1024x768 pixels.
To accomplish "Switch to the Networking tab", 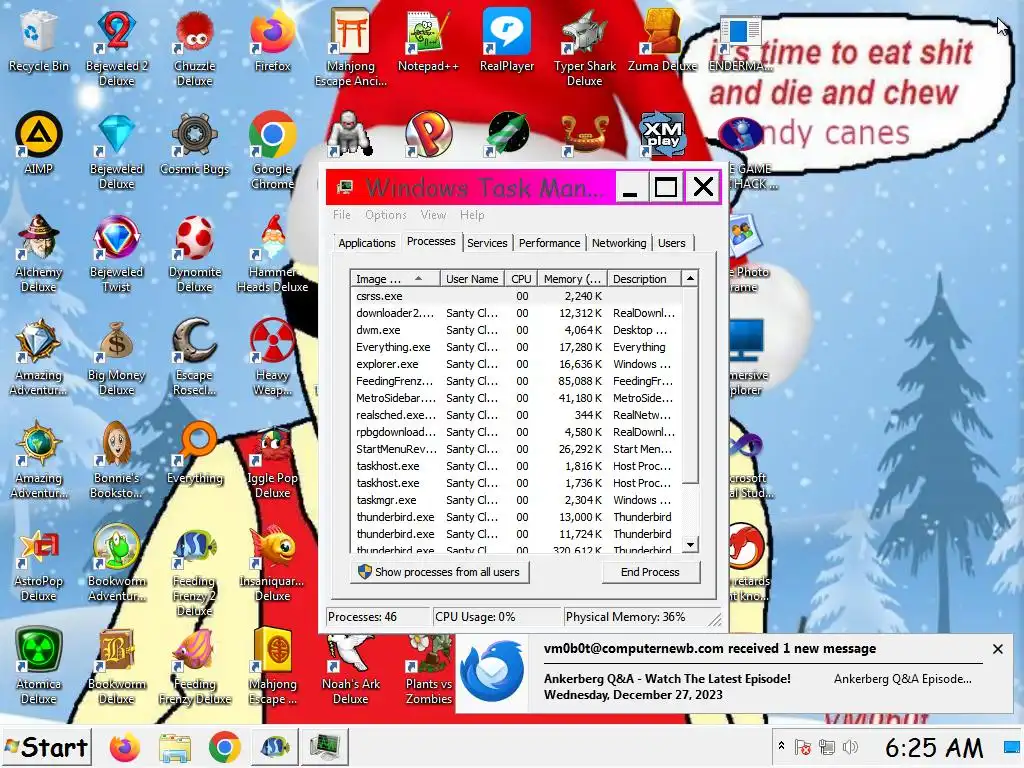I will click(619, 243).
